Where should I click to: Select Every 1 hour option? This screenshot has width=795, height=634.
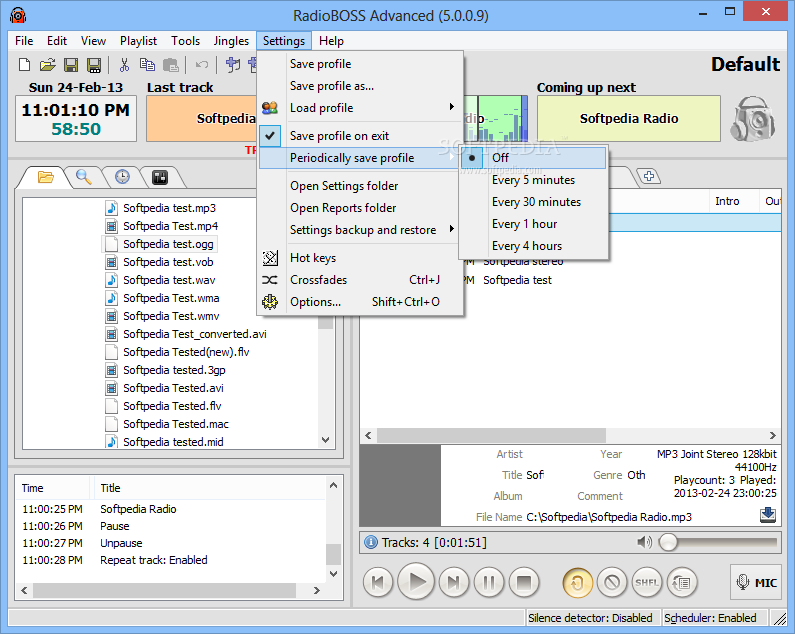533,224
